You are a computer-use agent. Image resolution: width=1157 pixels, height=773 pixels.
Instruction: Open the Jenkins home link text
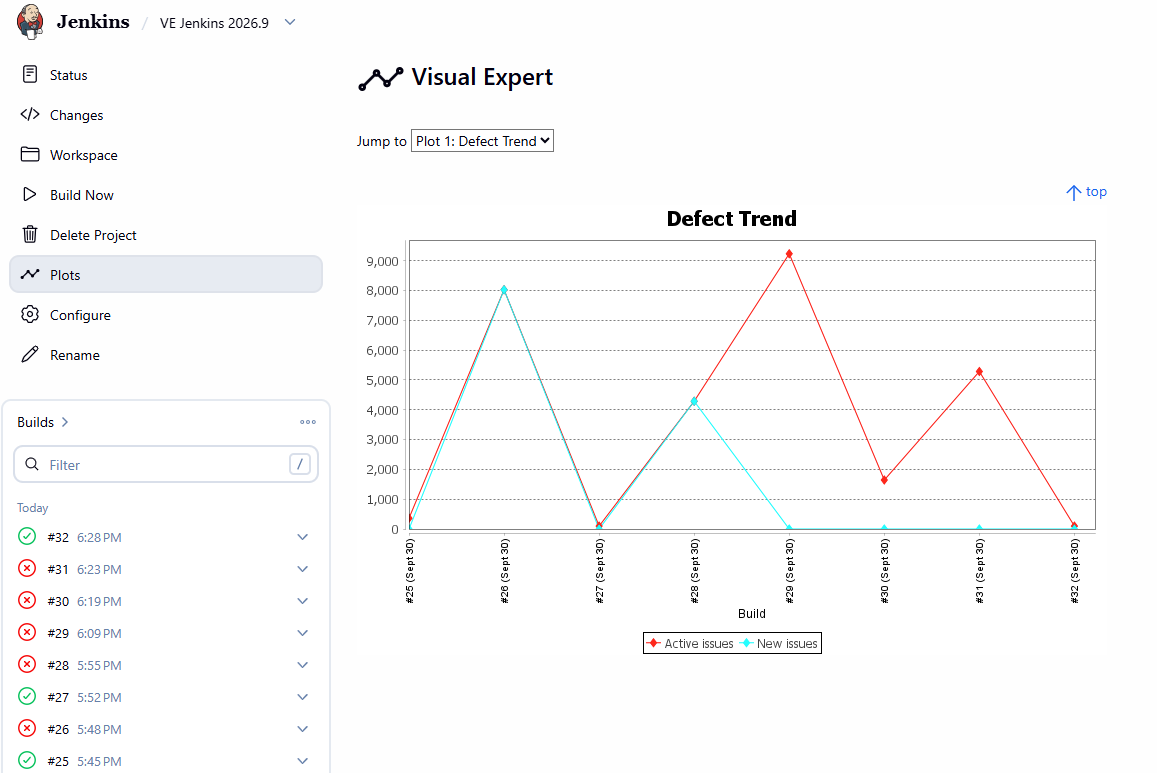click(x=93, y=22)
